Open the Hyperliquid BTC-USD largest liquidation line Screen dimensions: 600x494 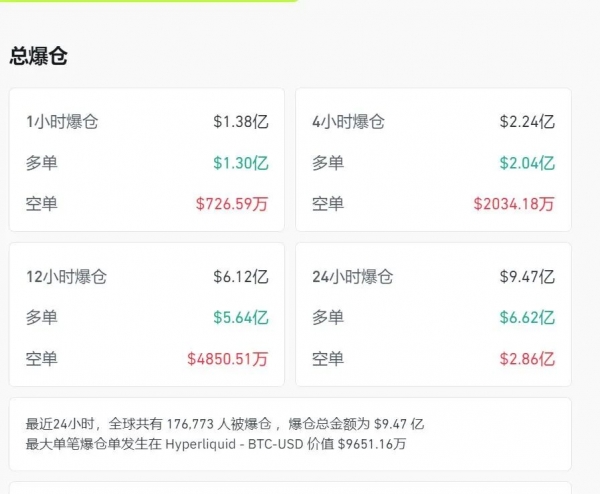(216, 444)
